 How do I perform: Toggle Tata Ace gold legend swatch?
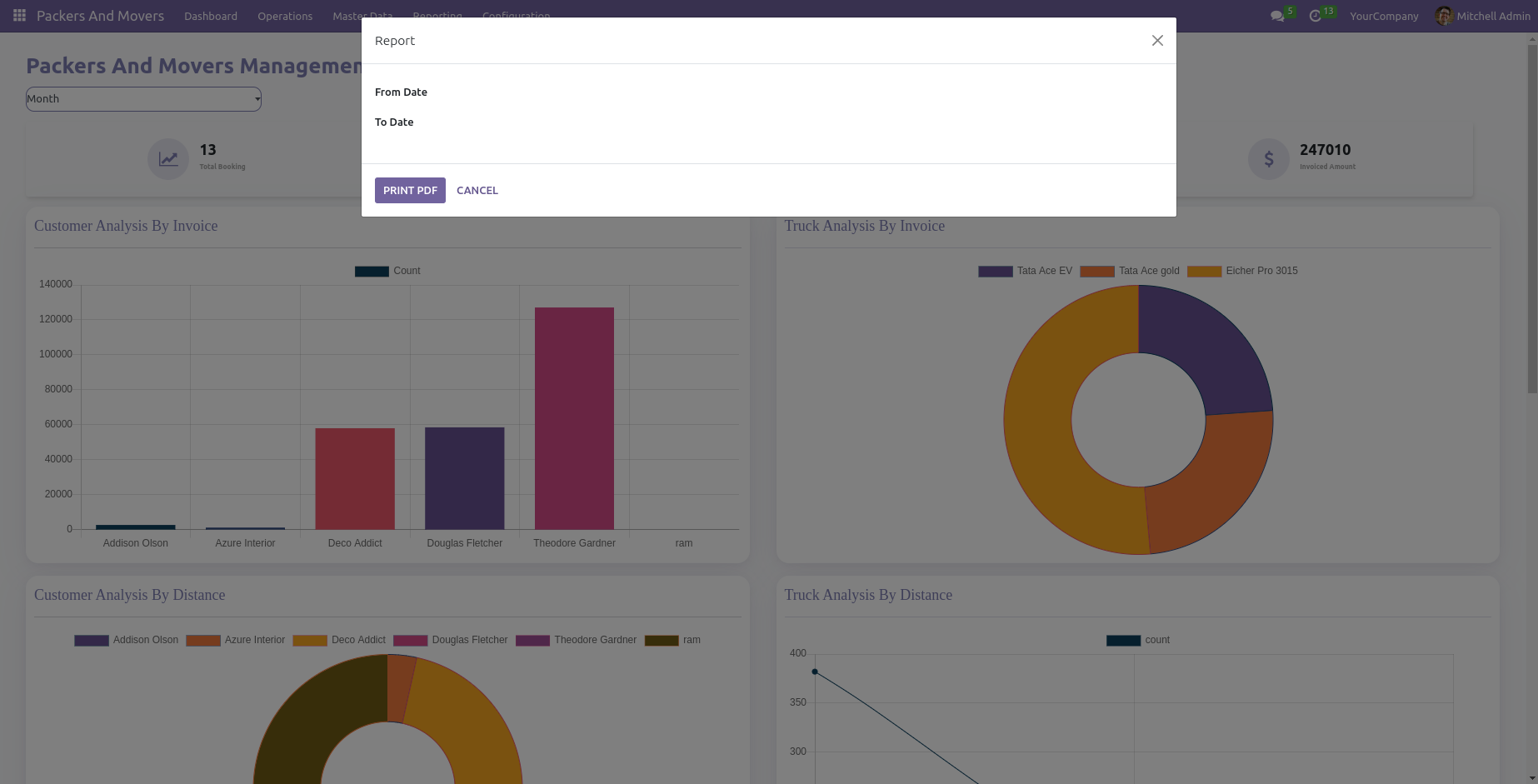tap(1097, 271)
